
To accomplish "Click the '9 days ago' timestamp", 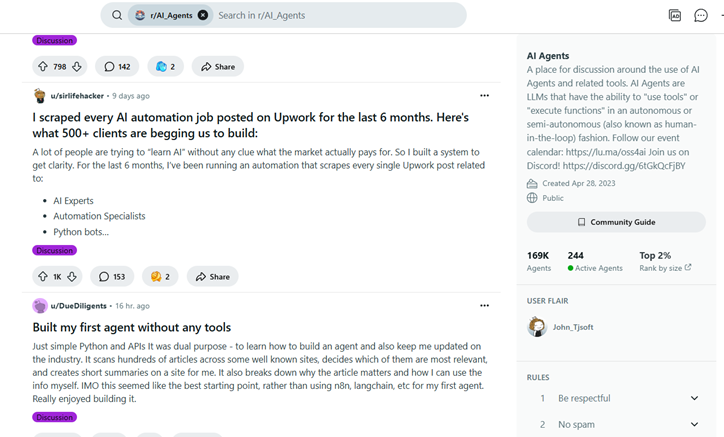I will point(131,96).
